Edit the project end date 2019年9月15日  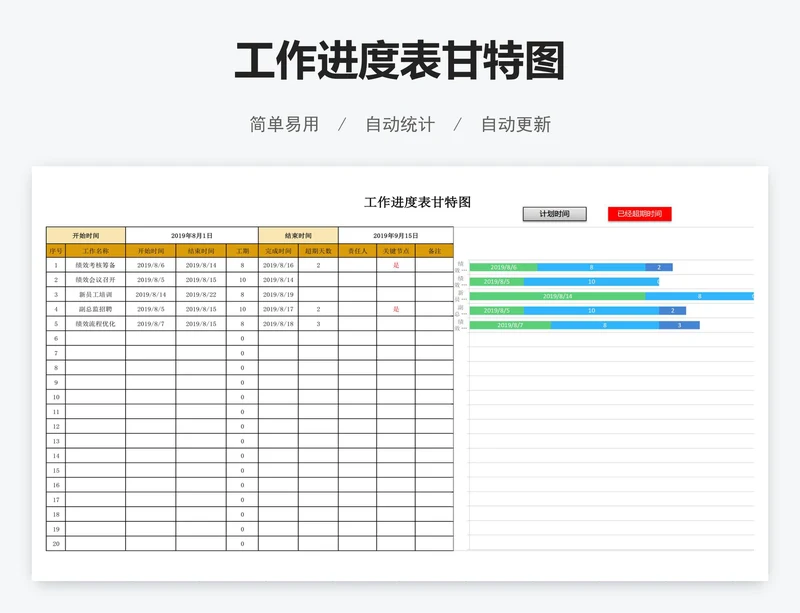[395, 235]
